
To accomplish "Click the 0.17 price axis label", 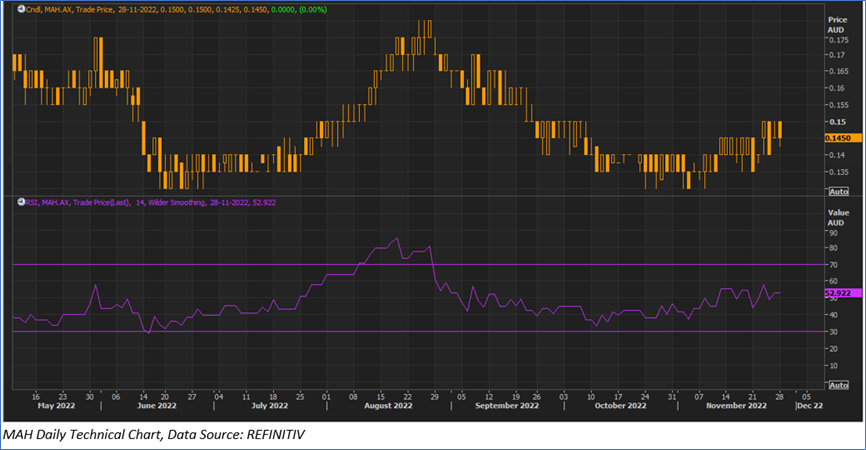I will 837,55.
